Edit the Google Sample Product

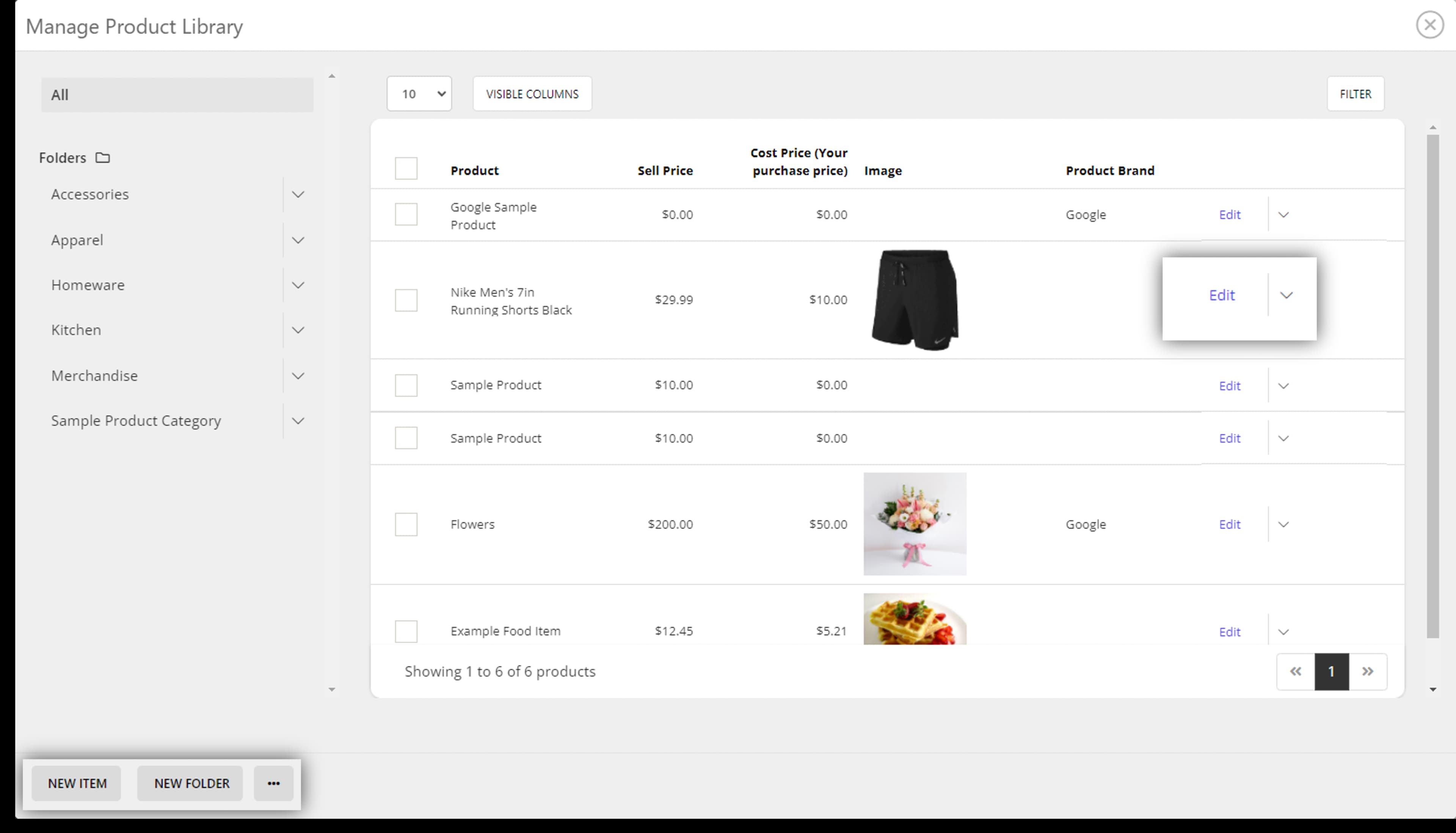click(1230, 215)
